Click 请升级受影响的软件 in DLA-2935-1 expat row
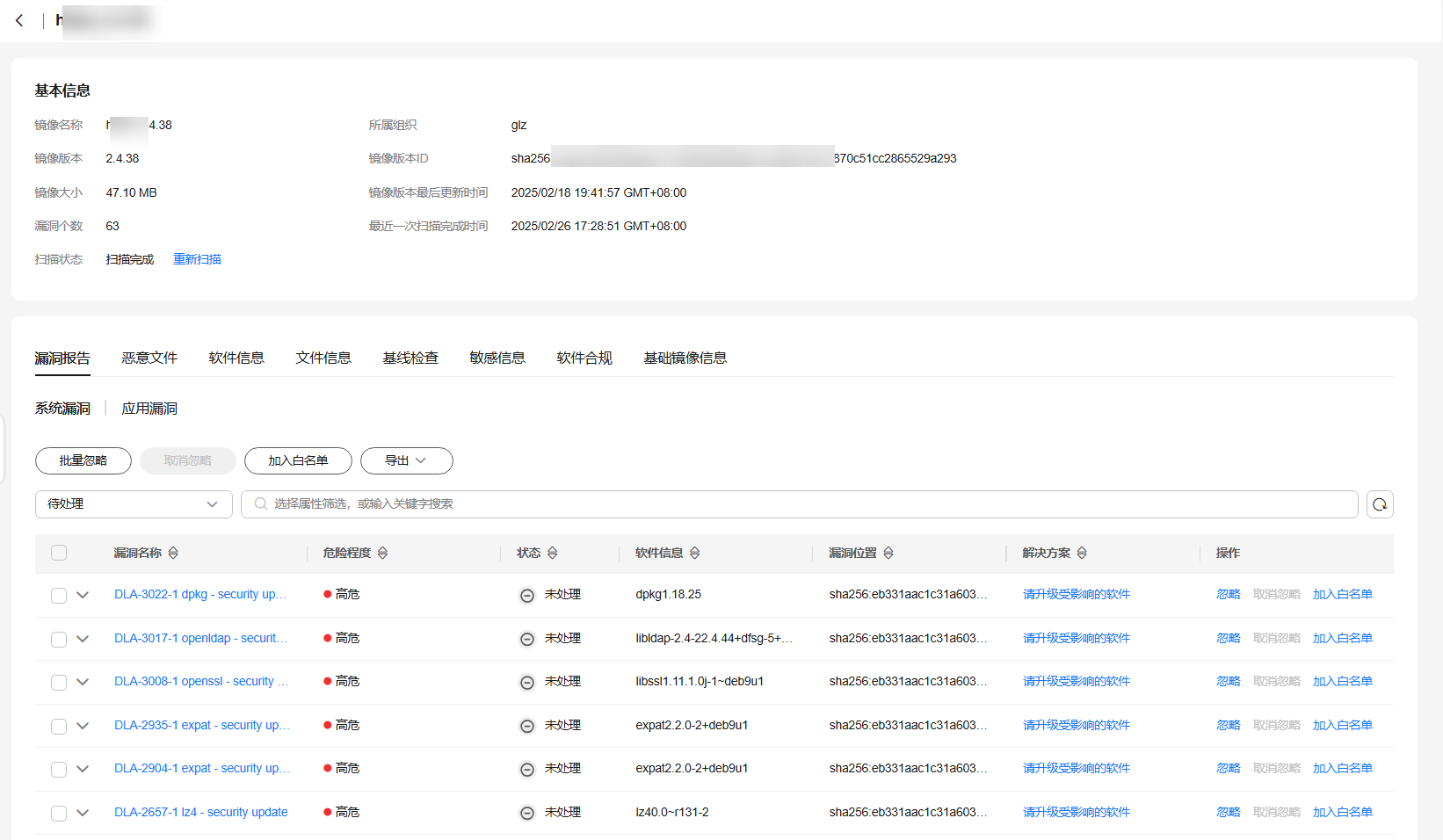Image resolution: width=1443 pixels, height=840 pixels. [x=1077, y=726]
